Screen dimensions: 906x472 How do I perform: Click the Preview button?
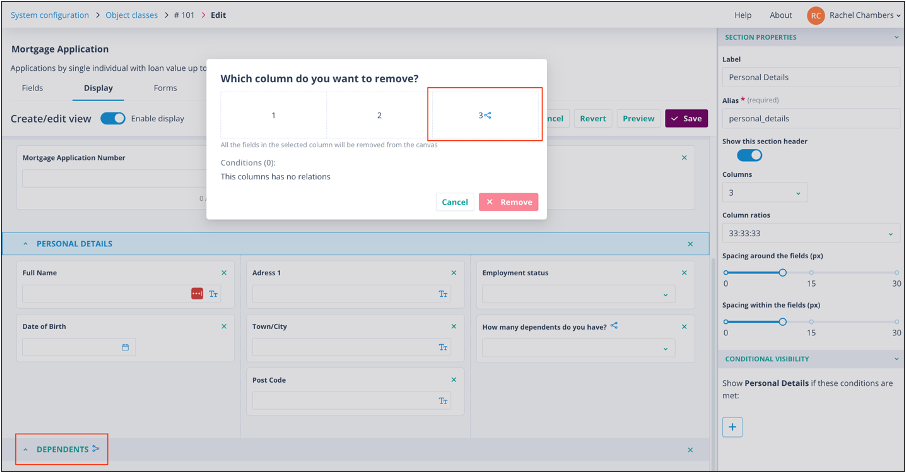[x=638, y=118]
